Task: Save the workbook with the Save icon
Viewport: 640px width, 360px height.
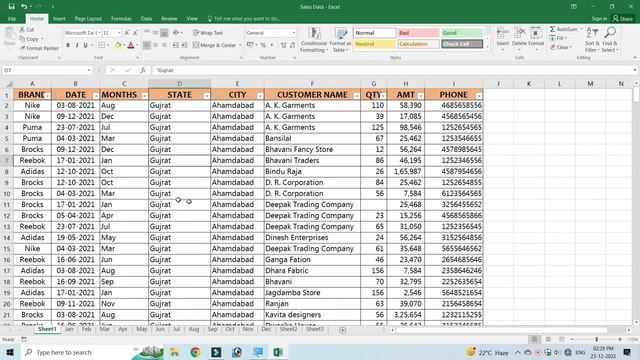Action: (x=11, y=7)
